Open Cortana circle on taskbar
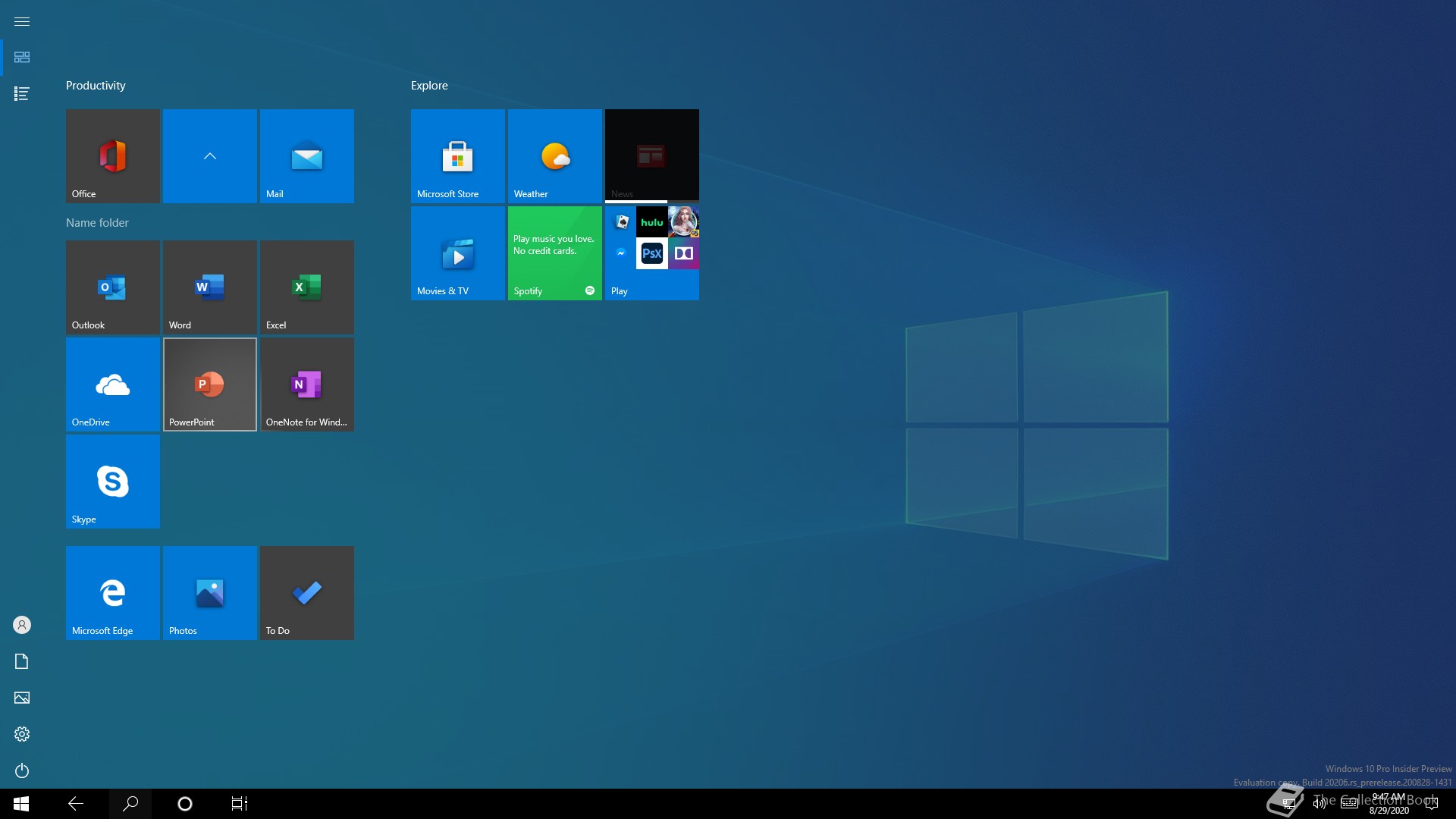This screenshot has height=819, width=1456. [x=185, y=804]
